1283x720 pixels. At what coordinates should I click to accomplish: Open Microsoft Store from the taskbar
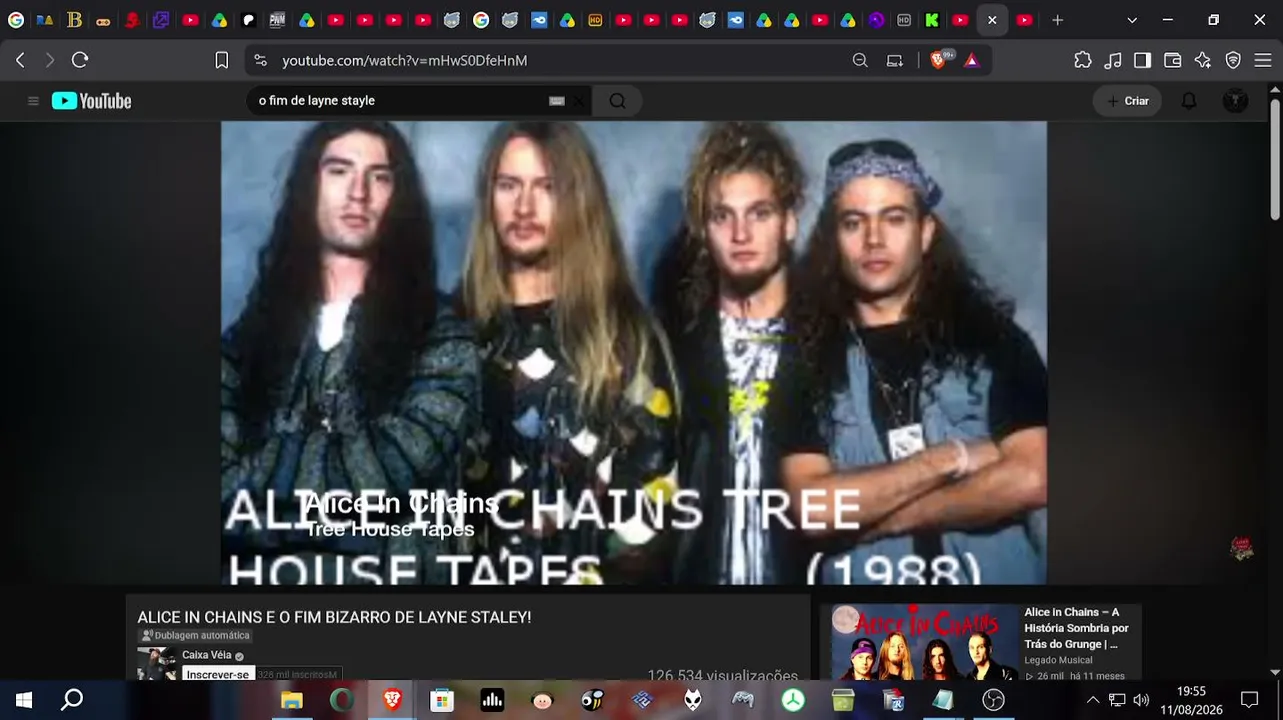pos(442,700)
